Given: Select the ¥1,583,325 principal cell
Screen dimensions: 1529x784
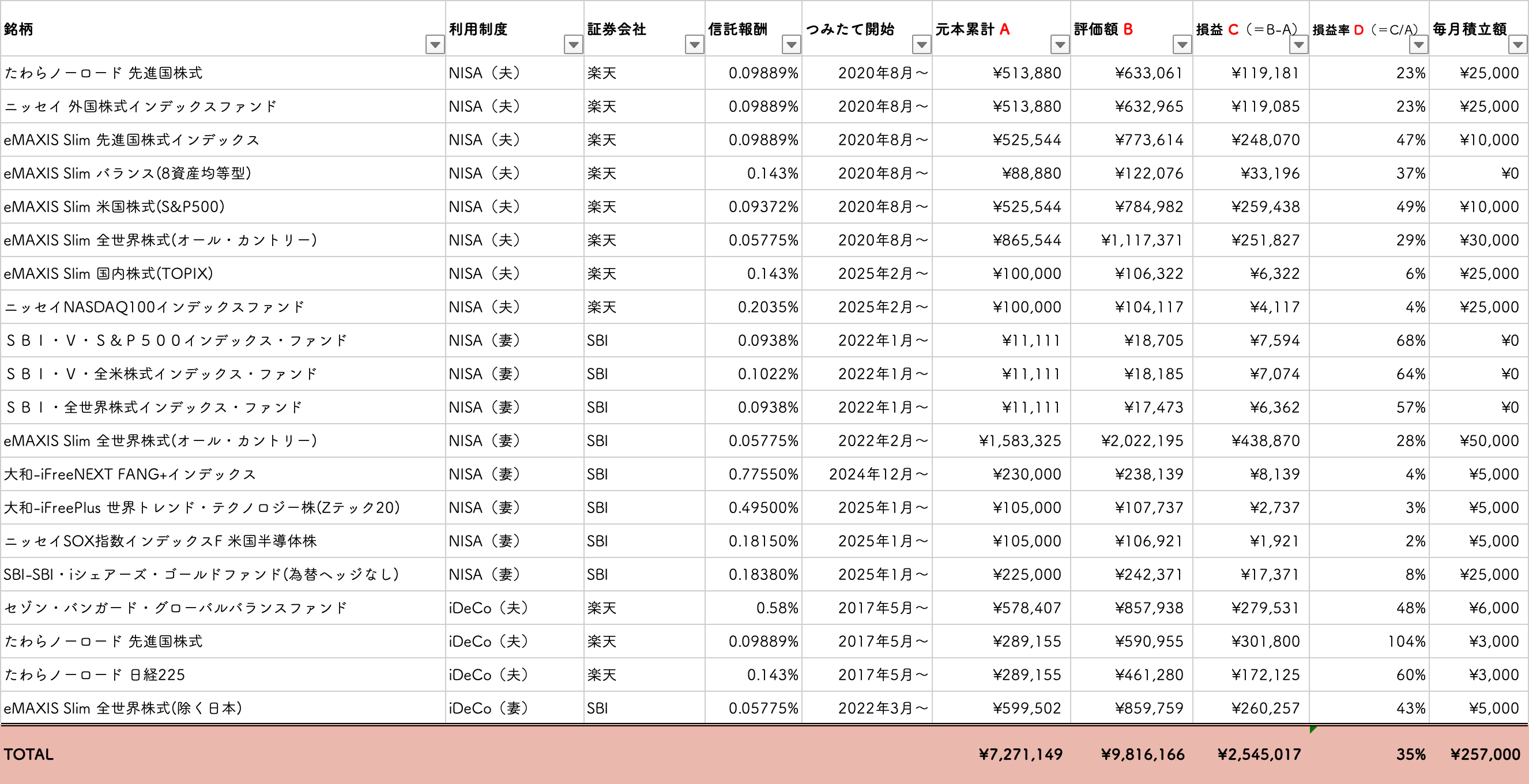Looking at the screenshot, I should point(1001,440).
